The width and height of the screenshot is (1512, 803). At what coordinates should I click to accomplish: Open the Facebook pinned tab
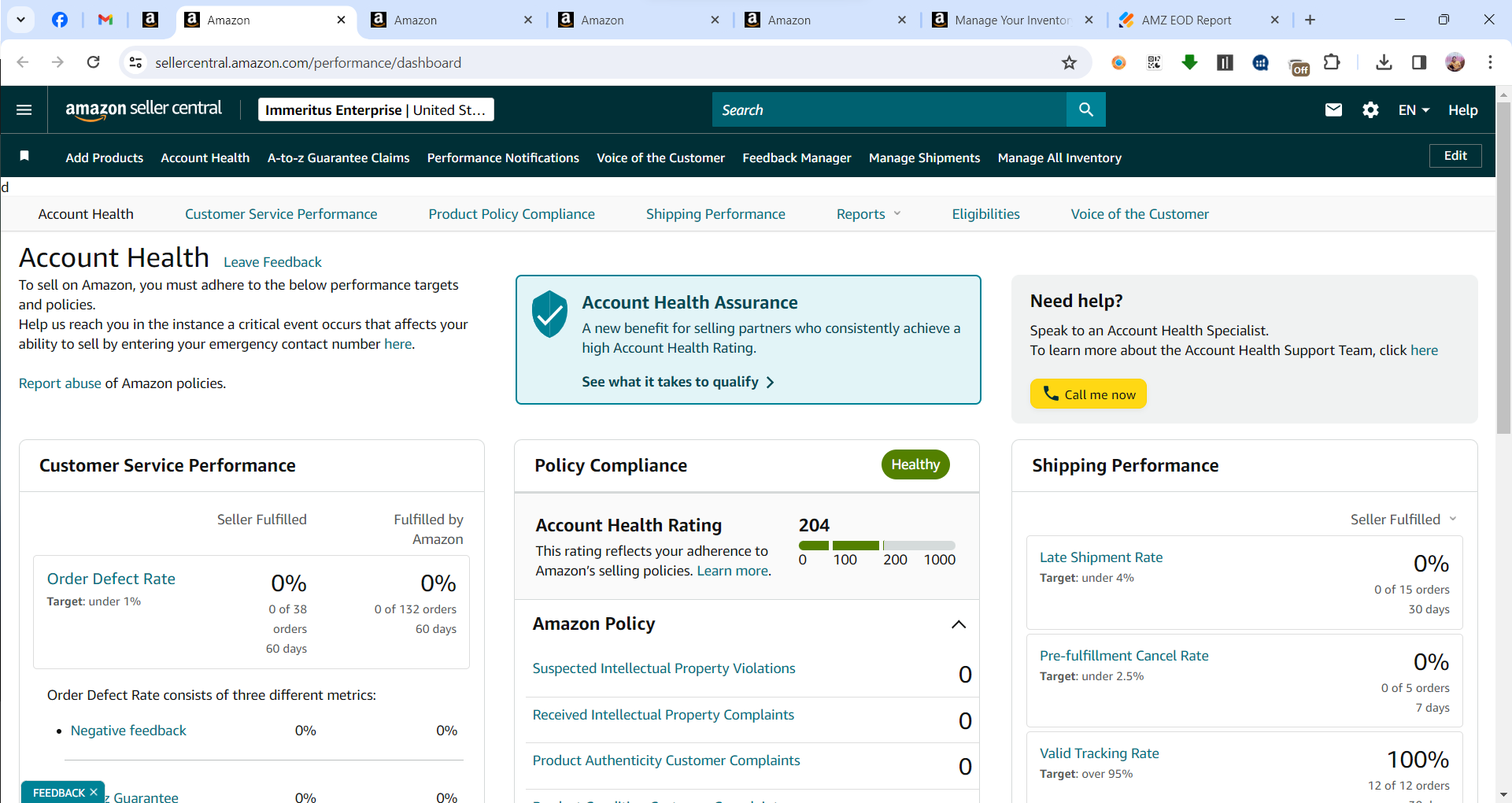pos(60,20)
